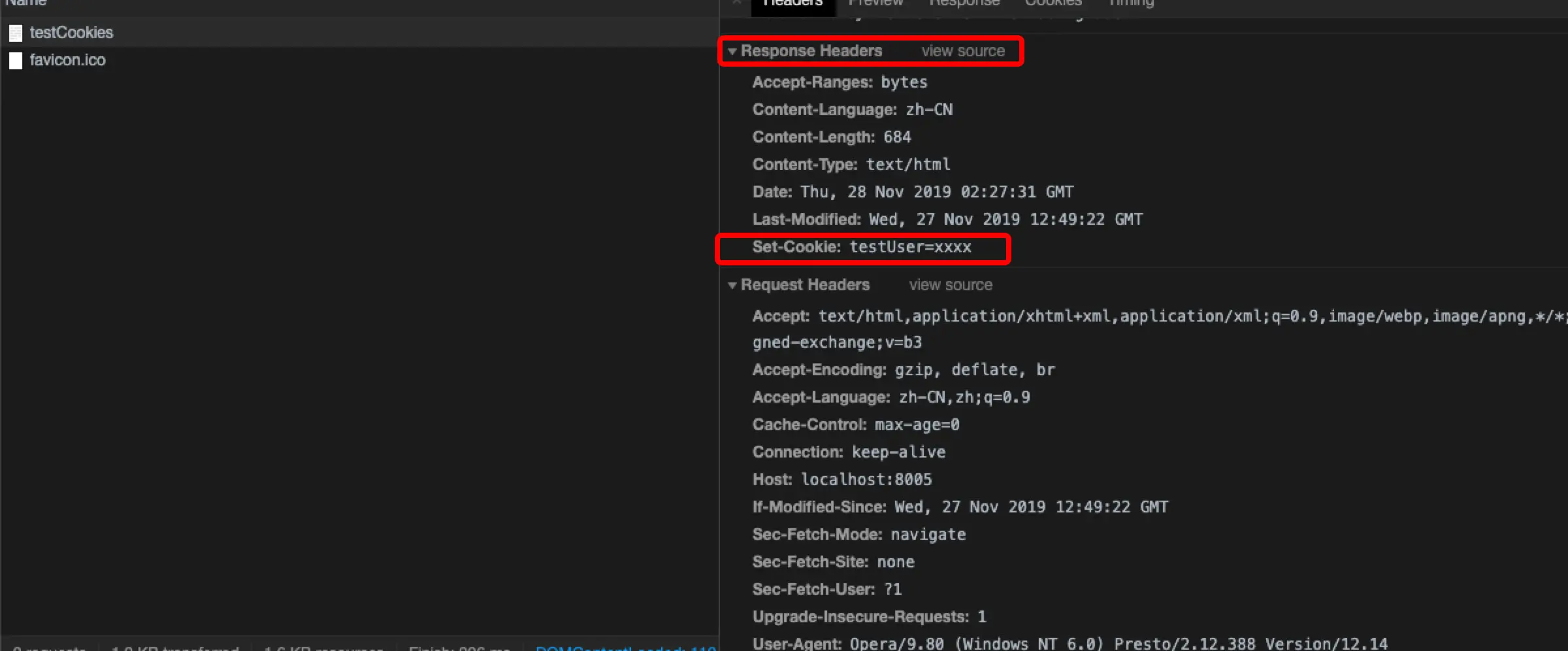
Task: Switch to the Preview tab
Action: [x=875, y=3]
